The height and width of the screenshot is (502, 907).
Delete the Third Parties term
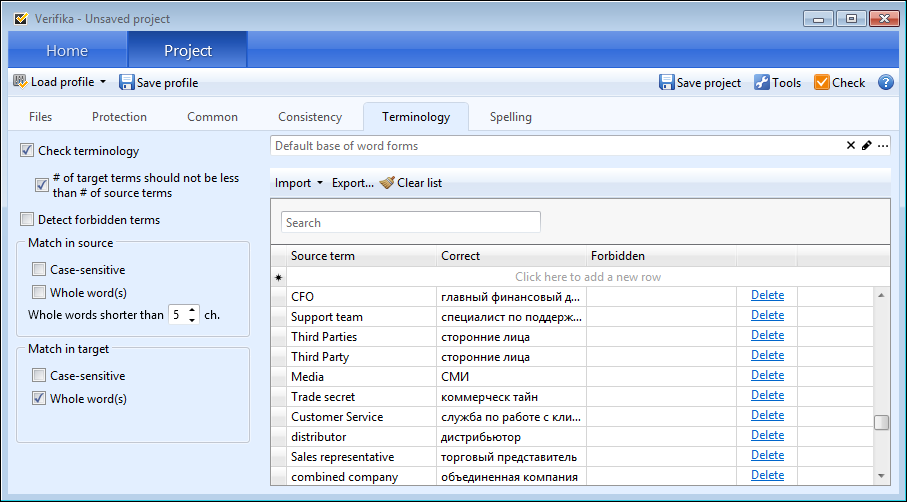767,335
